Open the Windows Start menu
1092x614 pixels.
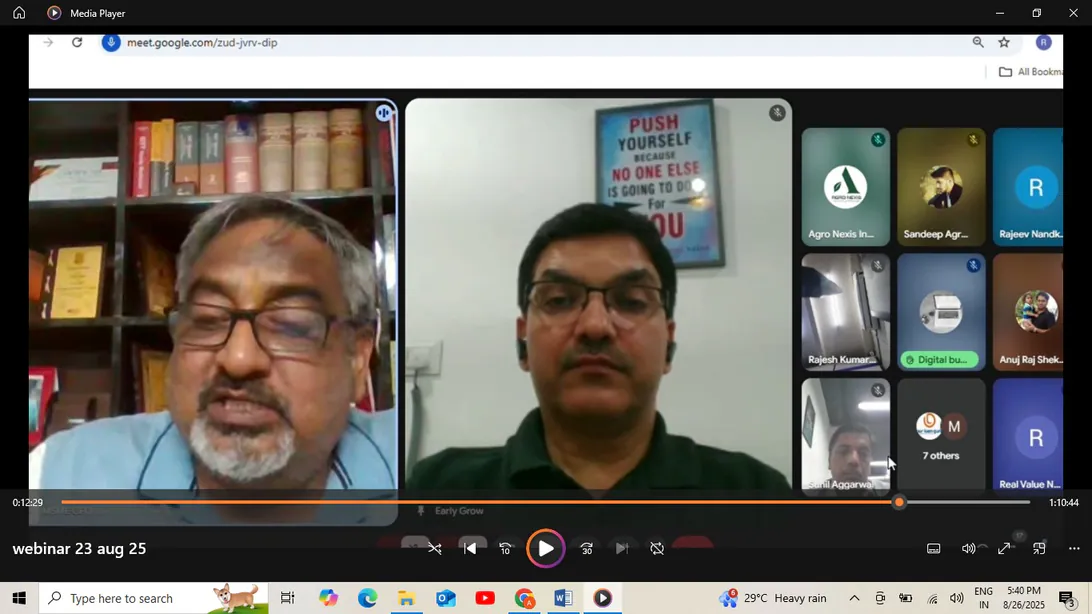coord(19,598)
